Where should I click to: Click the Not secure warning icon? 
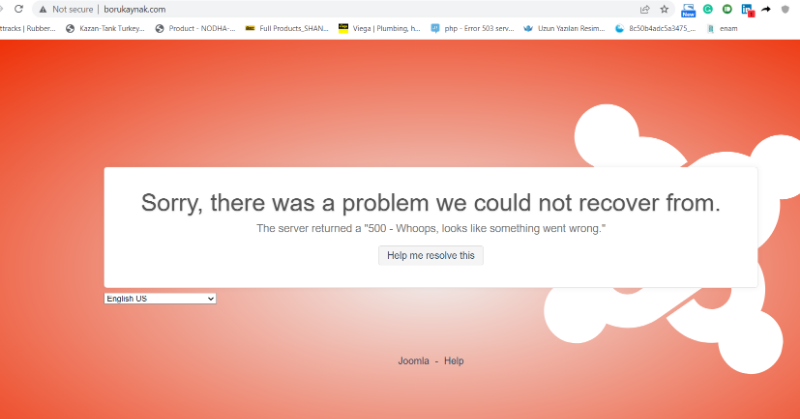click(43, 9)
